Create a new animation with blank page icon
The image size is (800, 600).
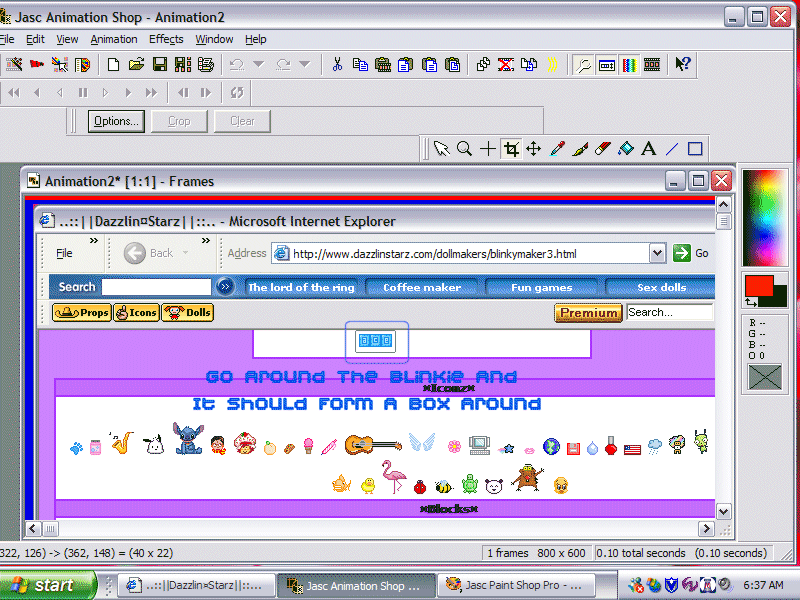[113, 64]
